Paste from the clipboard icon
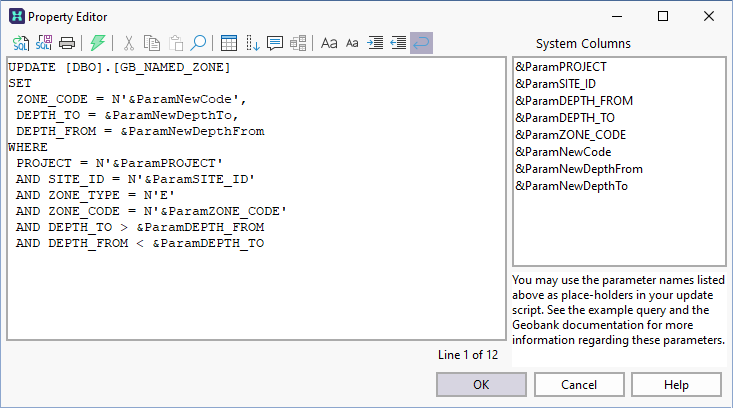733x408 pixels. tap(176, 43)
